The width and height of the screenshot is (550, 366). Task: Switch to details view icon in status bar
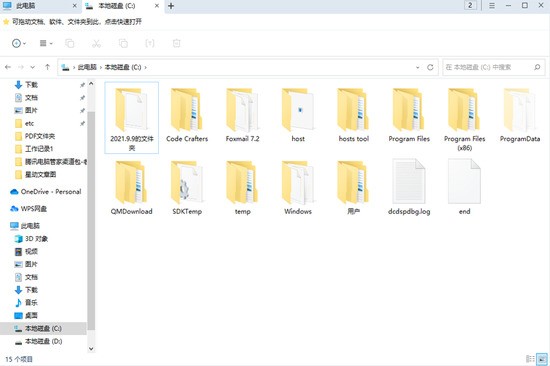(530, 359)
